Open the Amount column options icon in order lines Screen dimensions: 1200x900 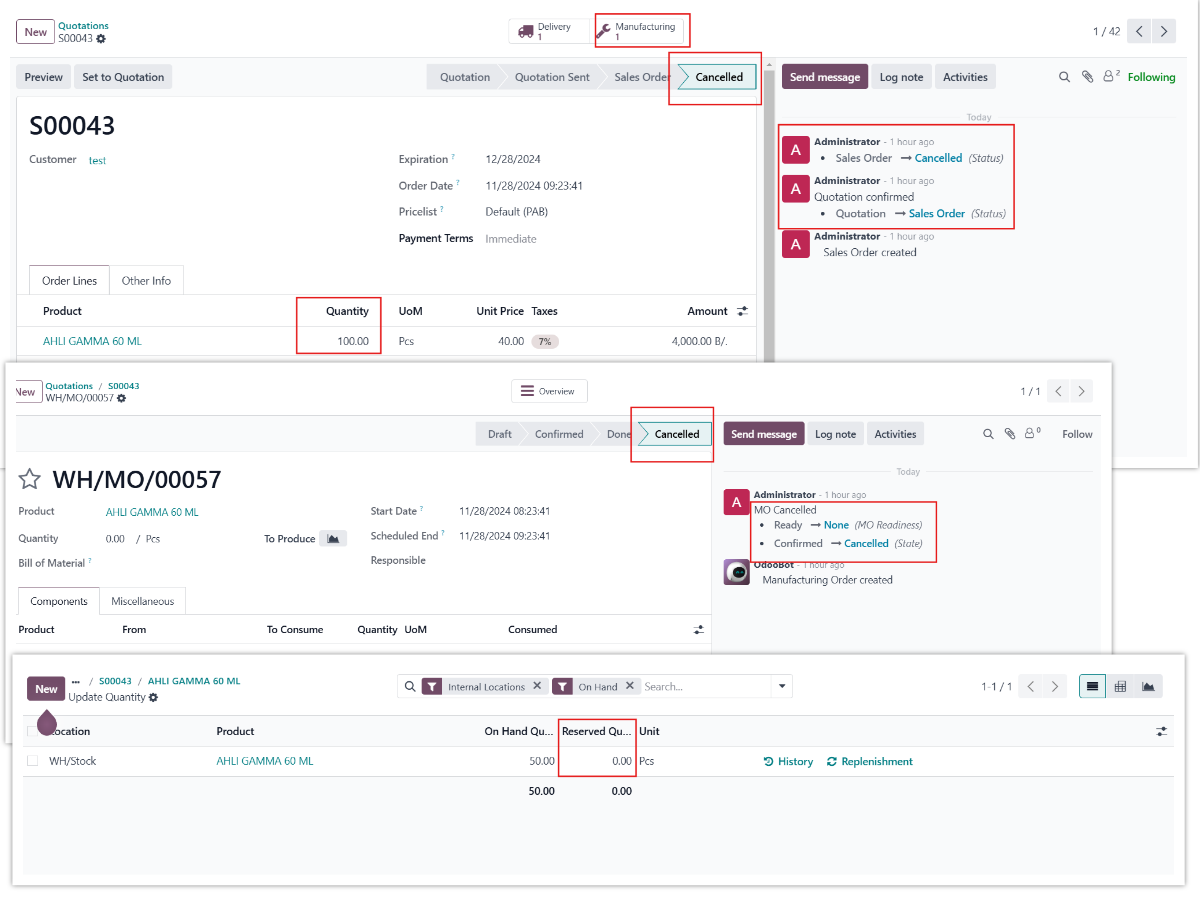click(742, 311)
